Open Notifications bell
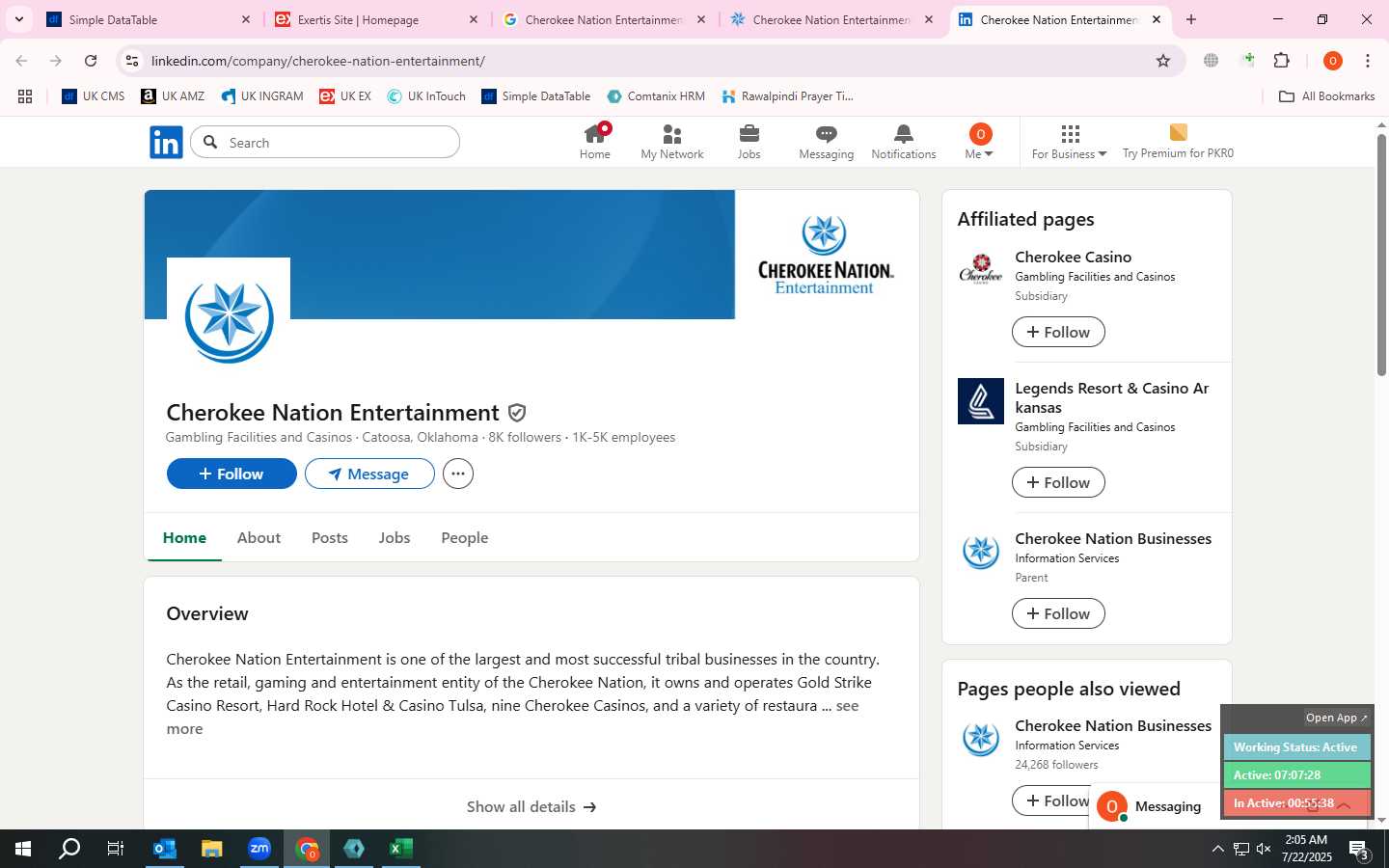The image size is (1389, 868). [904, 142]
